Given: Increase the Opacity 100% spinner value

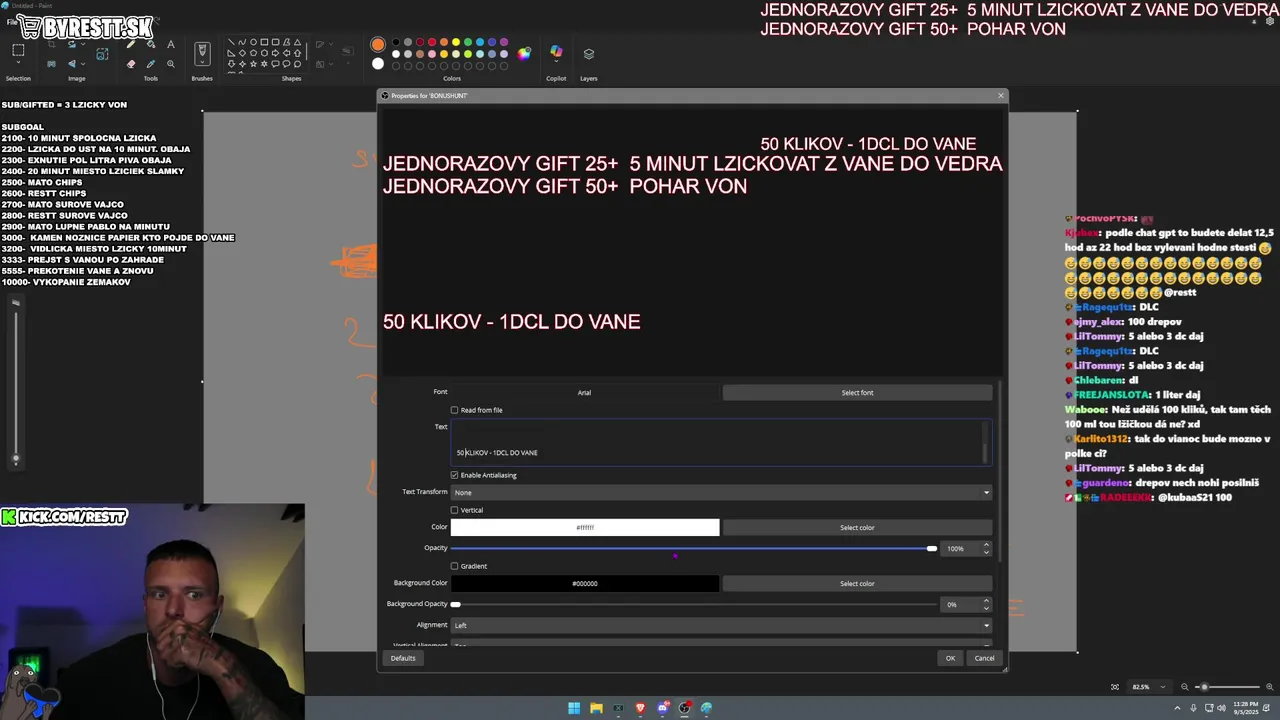Looking at the screenshot, I should point(986,545).
